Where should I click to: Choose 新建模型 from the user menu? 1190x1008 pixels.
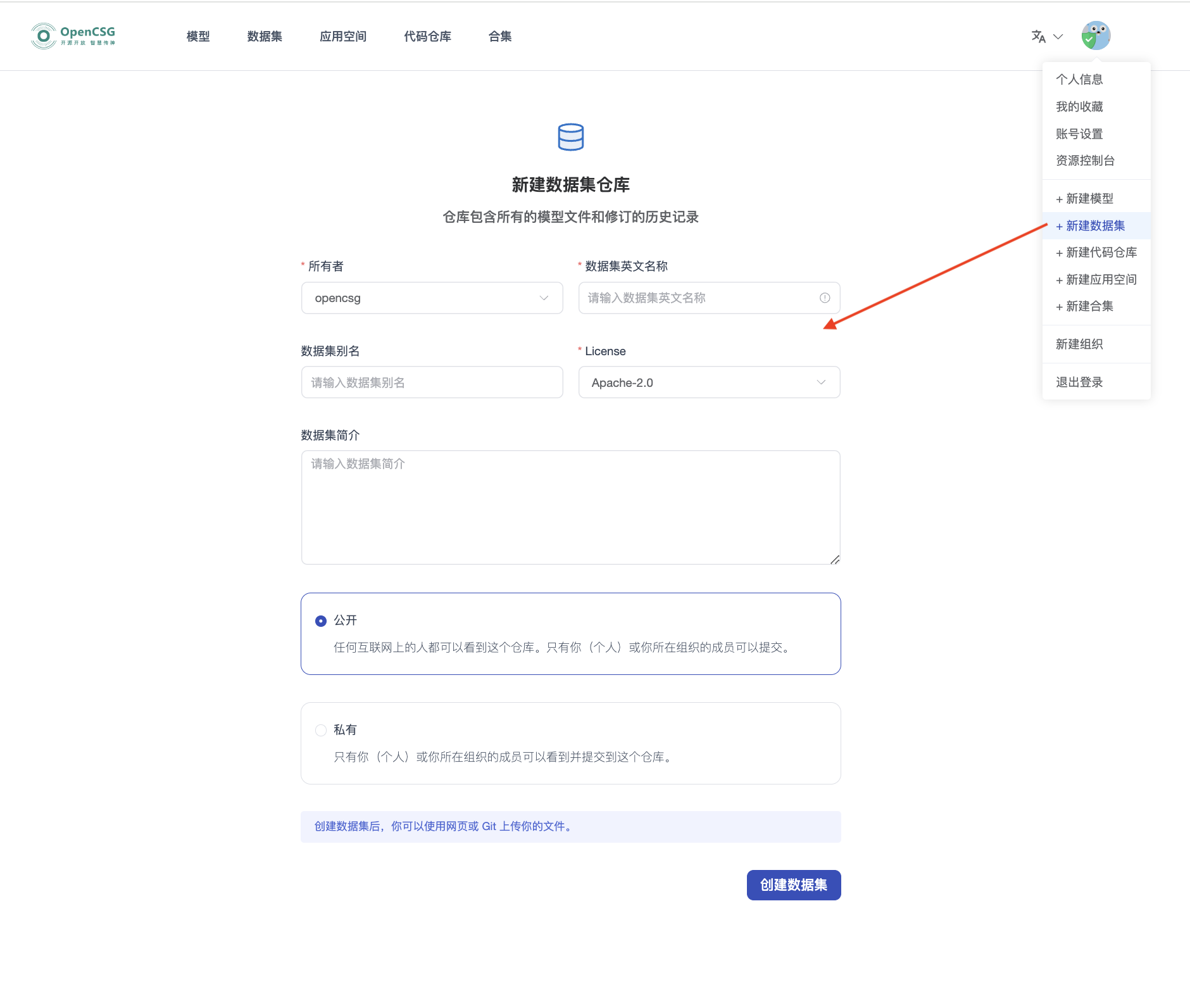pos(1089,199)
